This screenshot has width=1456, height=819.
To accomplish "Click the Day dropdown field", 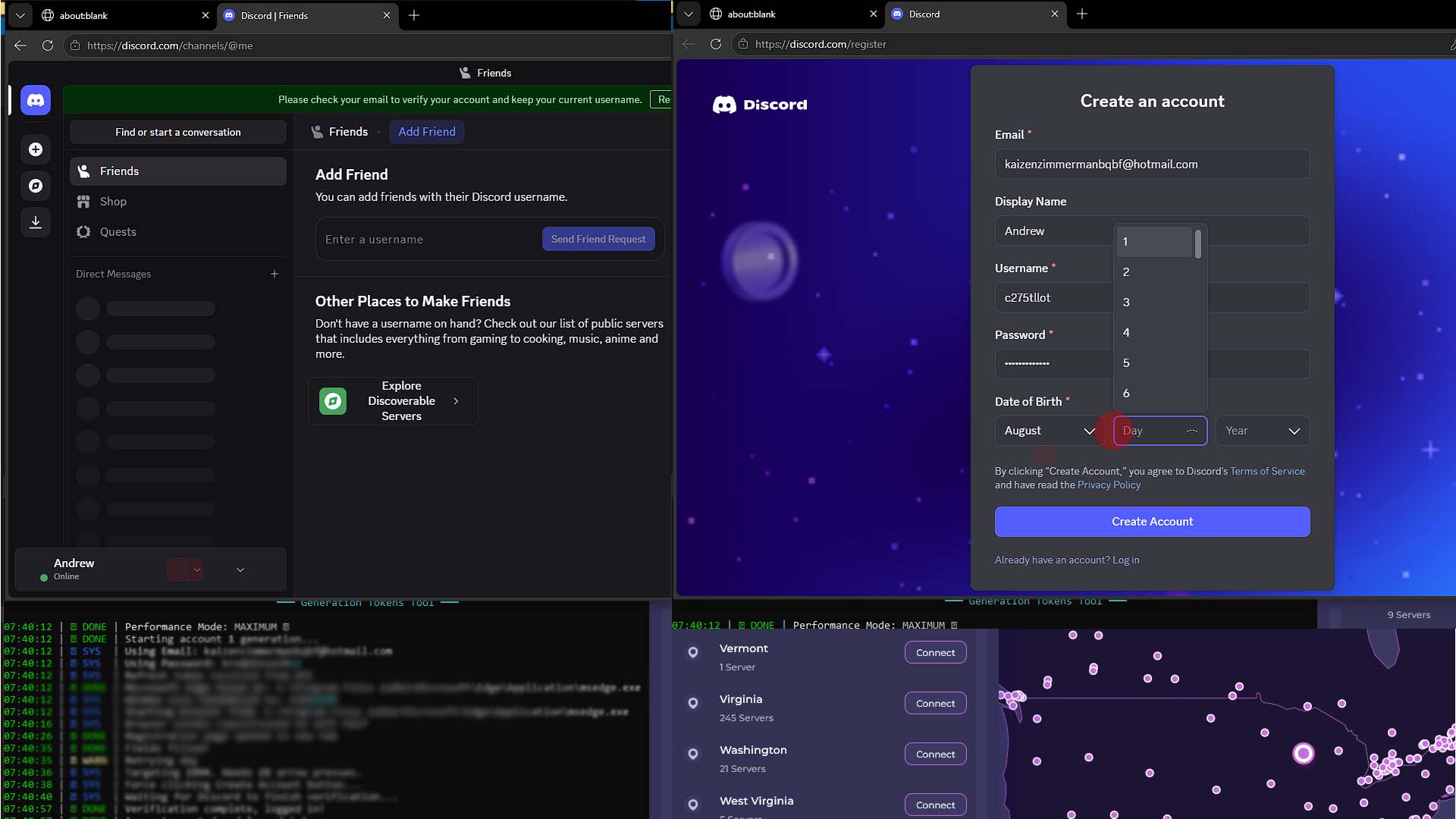I will (x=1160, y=431).
